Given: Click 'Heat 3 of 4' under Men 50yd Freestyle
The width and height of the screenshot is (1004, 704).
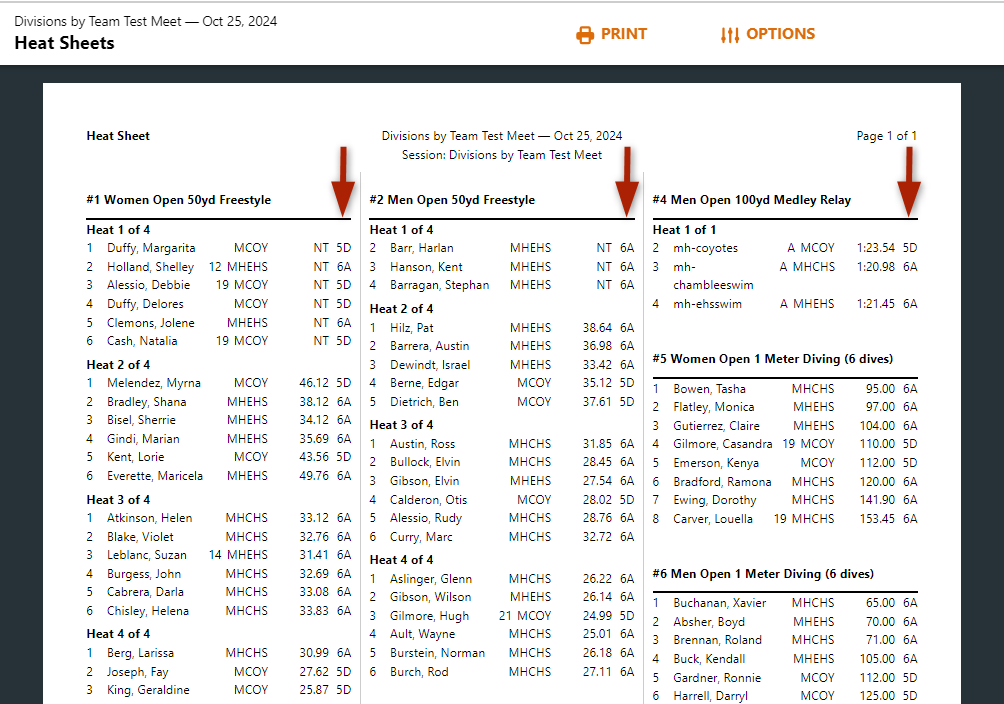Looking at the screenshot, I should 401,425.
